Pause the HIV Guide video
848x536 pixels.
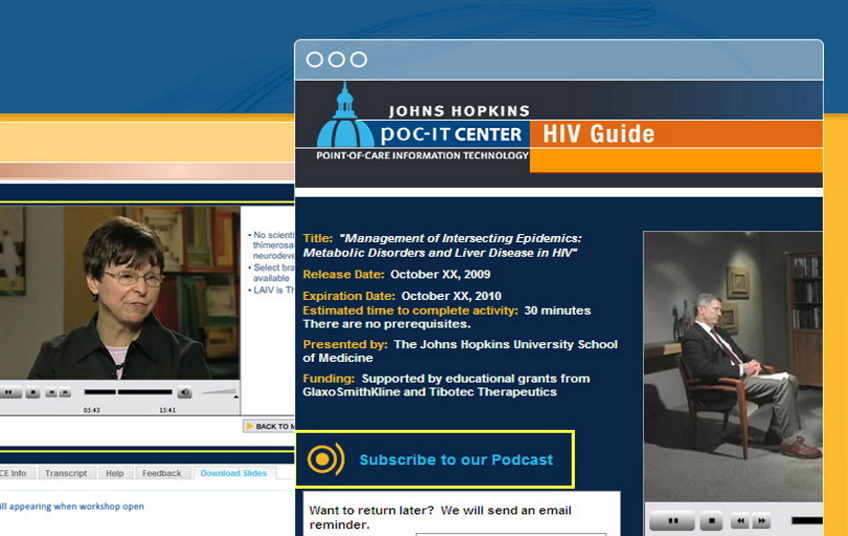tap(672, 521)
